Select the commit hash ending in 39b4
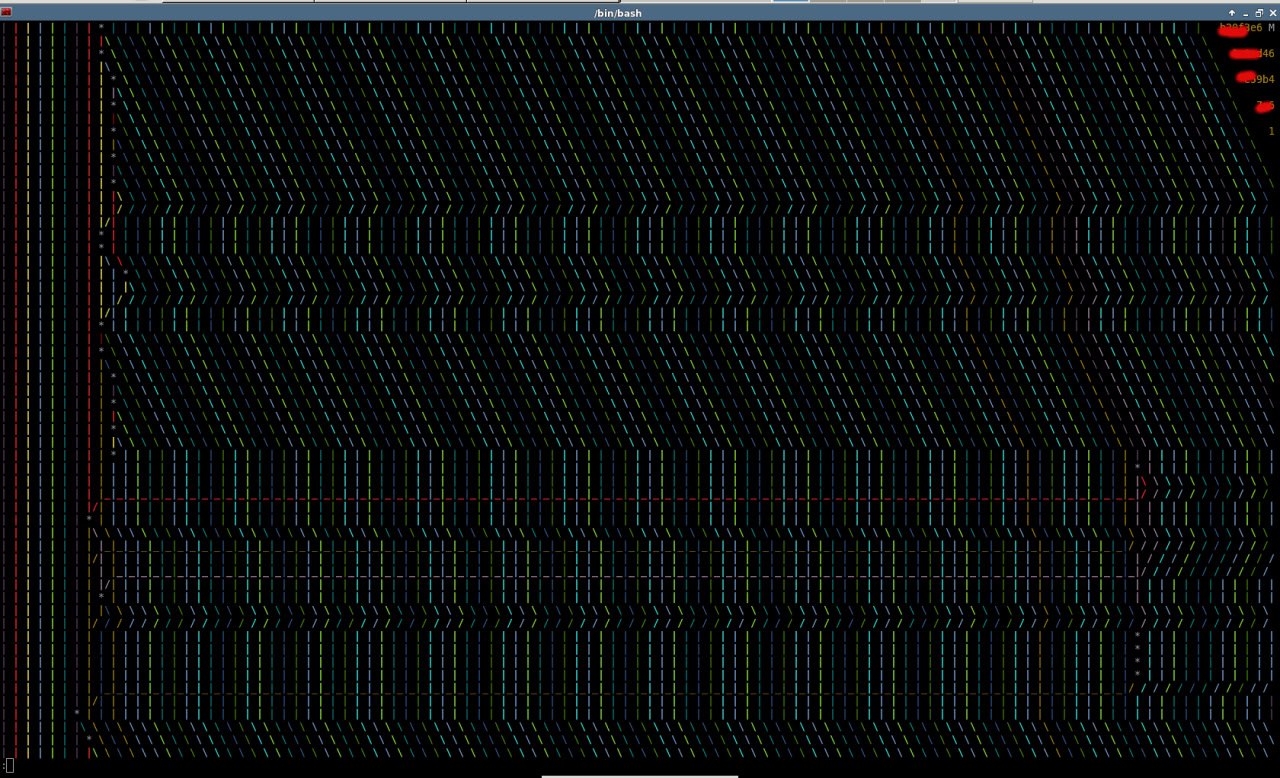Screen dimensions: 1280x778 pyautogui.click(x=1257, y=79)
